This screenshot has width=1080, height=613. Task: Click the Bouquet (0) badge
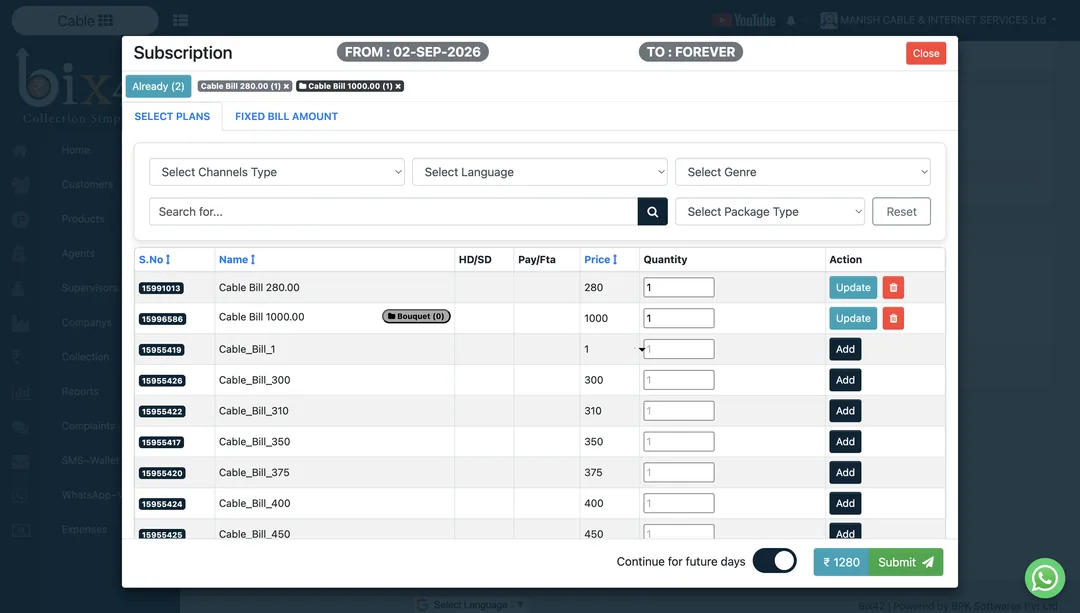(416, 316)
